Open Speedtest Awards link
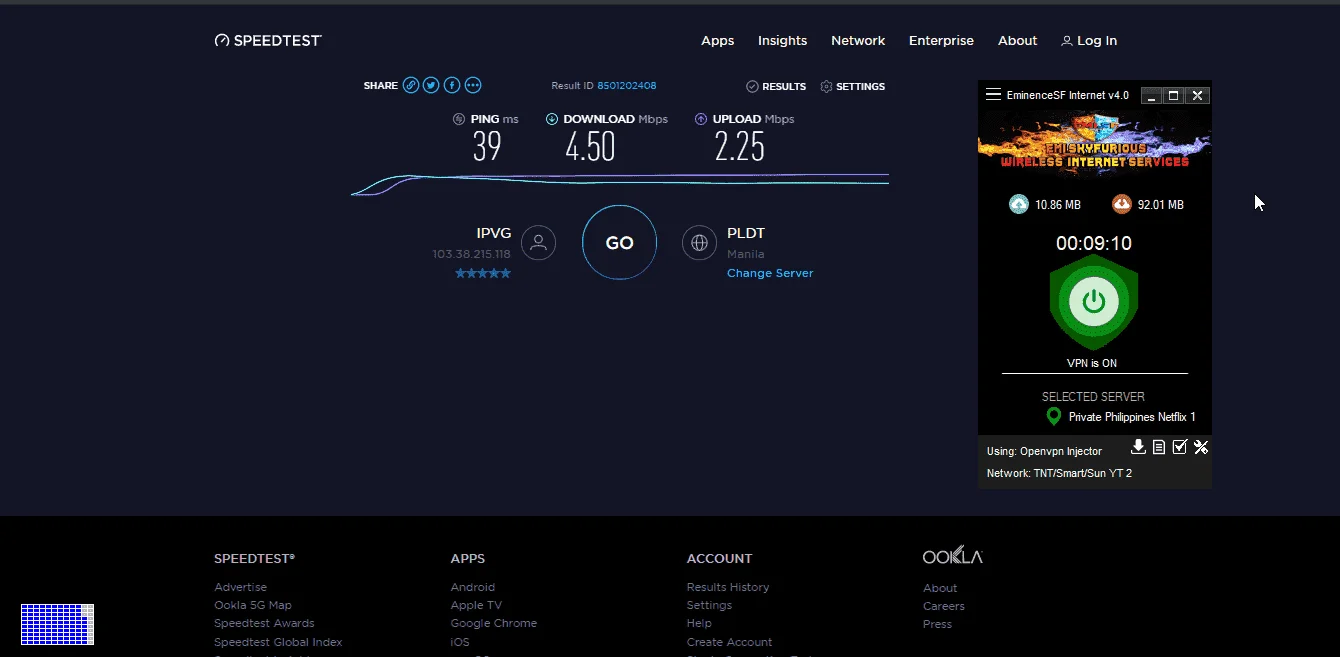 pyautogui.click(x=264, y=623)
